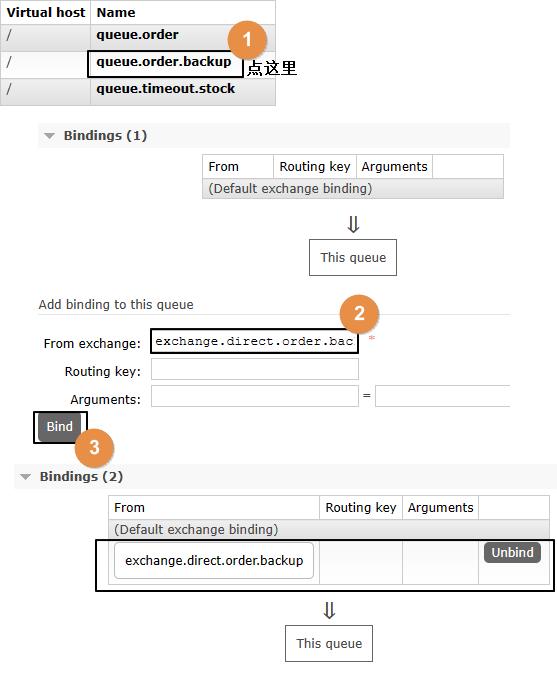Click the Unbind button
557x673 pixels.
(x=512, y=552)
